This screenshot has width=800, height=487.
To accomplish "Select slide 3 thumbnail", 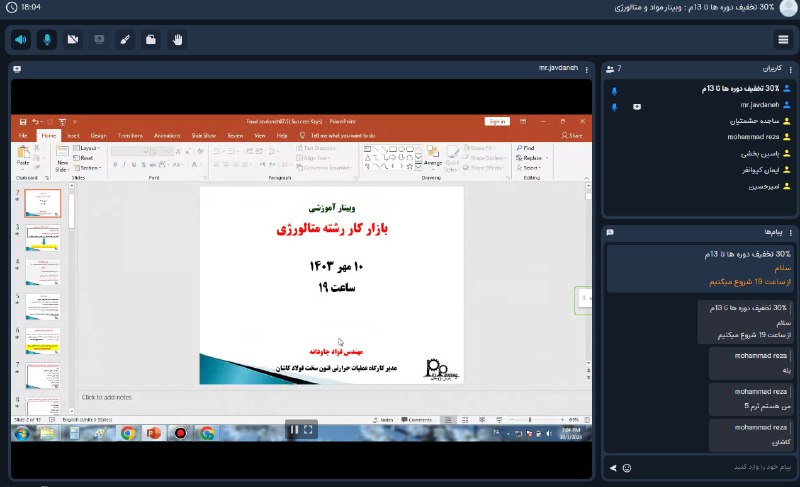I will click(43, 238).
